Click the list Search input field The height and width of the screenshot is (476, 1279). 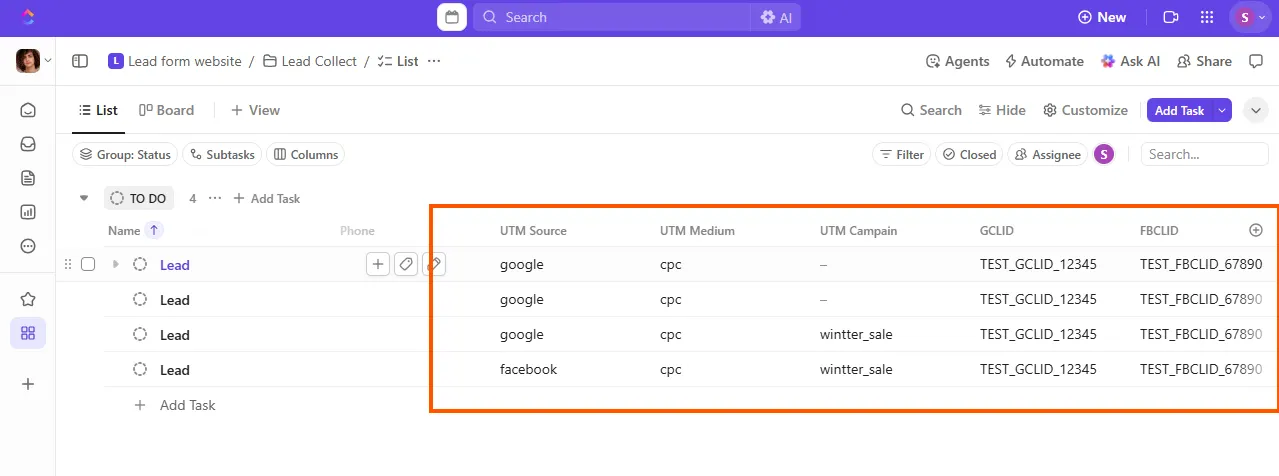click(1205, 155)
